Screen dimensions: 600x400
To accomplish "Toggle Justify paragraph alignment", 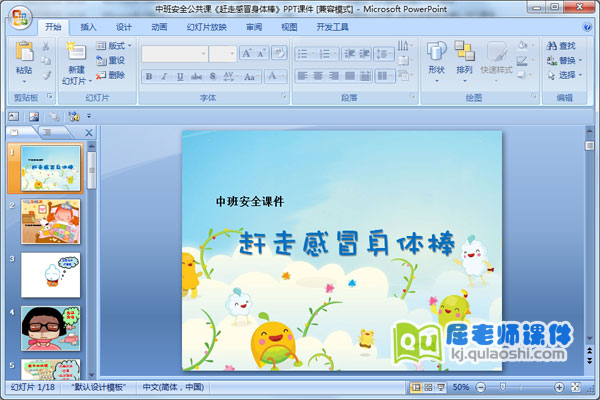I will tap(349, 76).
